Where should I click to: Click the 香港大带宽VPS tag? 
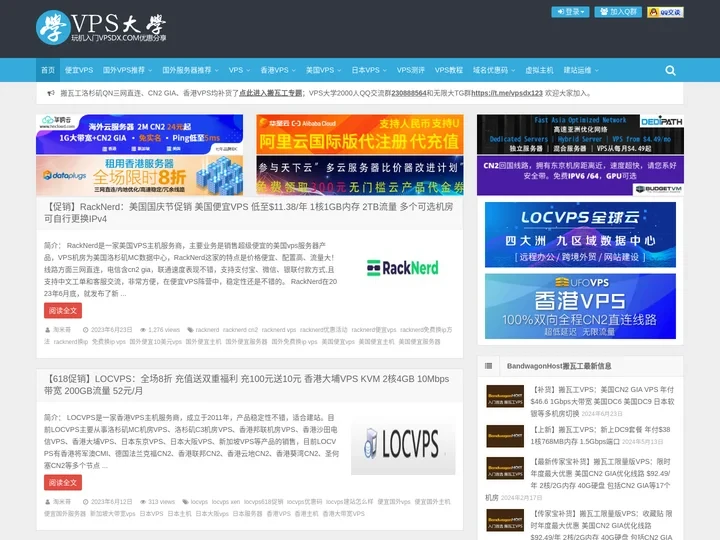tap(343, 514)
